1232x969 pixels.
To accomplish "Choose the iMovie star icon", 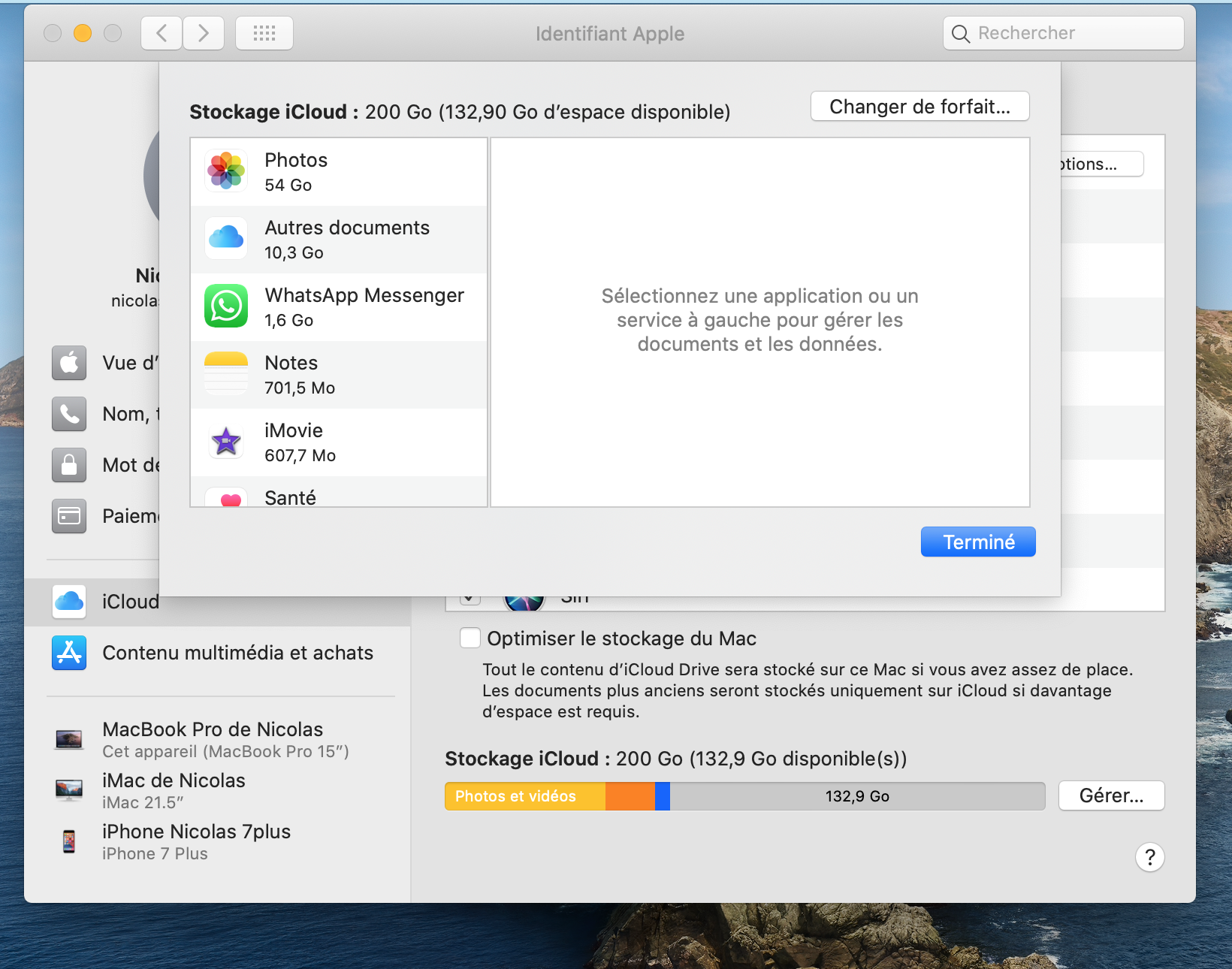I will click(226, 442).
